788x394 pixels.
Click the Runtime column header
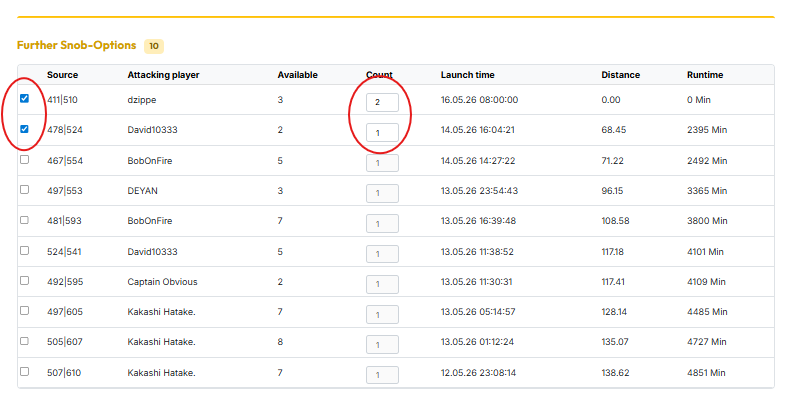(x=705, y=75)
